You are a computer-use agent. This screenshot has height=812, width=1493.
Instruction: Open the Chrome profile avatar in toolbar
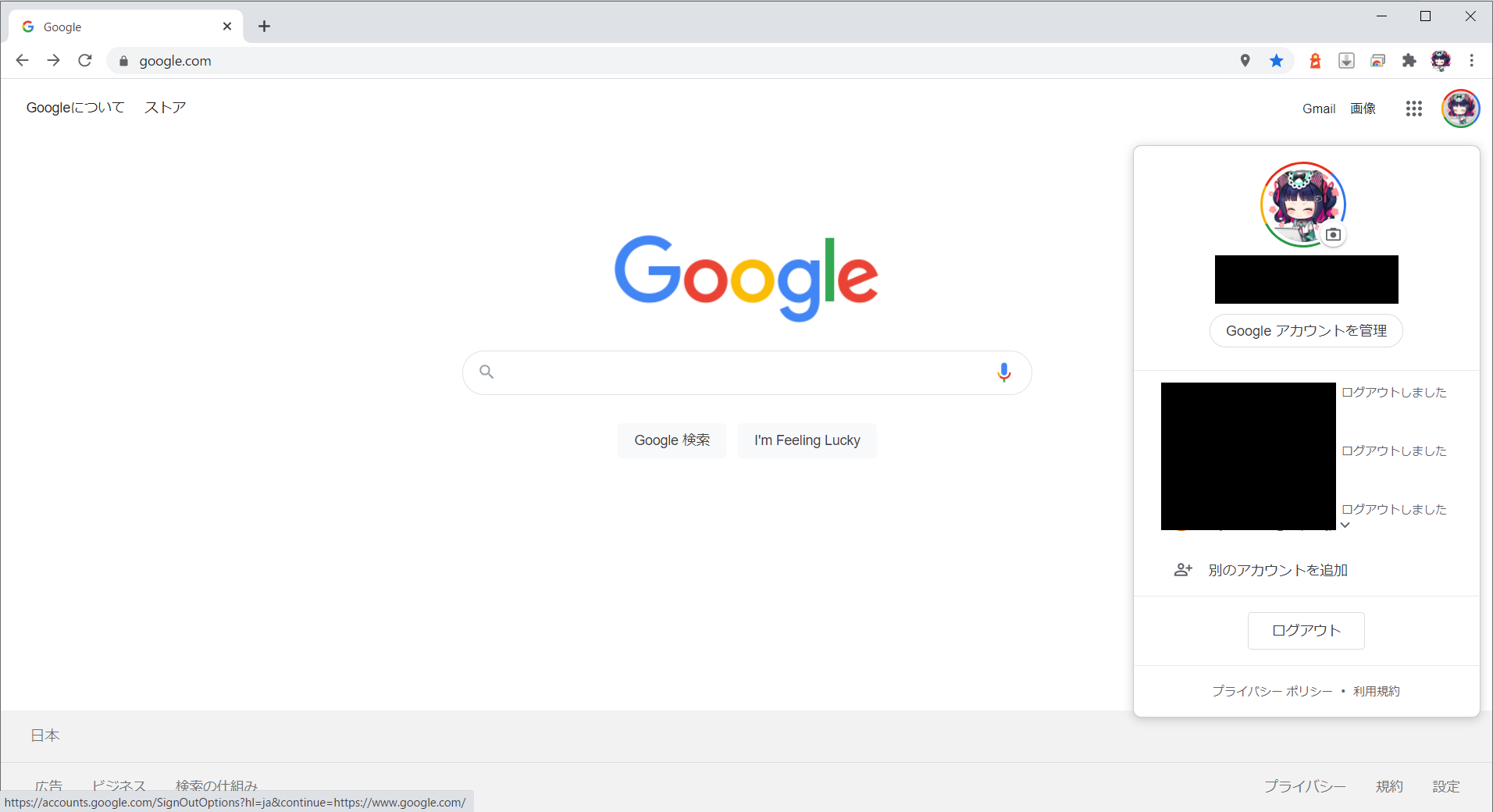(1441, 60)
